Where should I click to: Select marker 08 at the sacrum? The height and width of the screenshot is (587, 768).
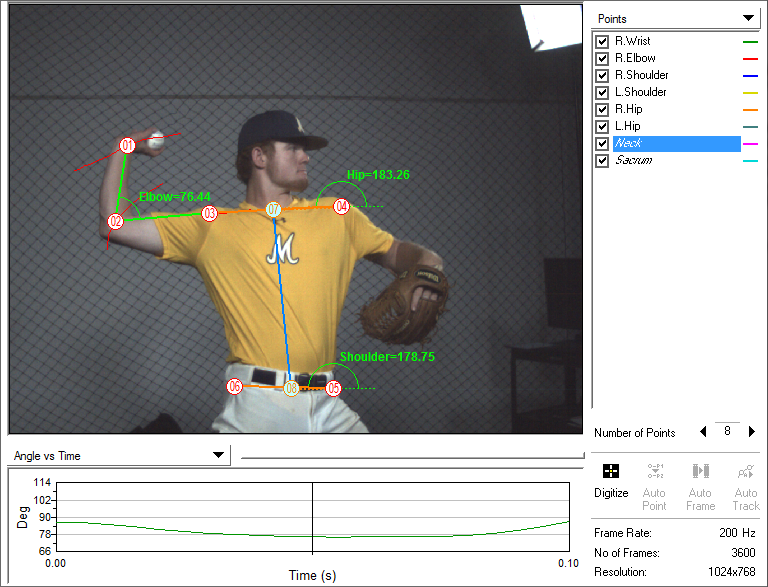[x=291, y=388]
